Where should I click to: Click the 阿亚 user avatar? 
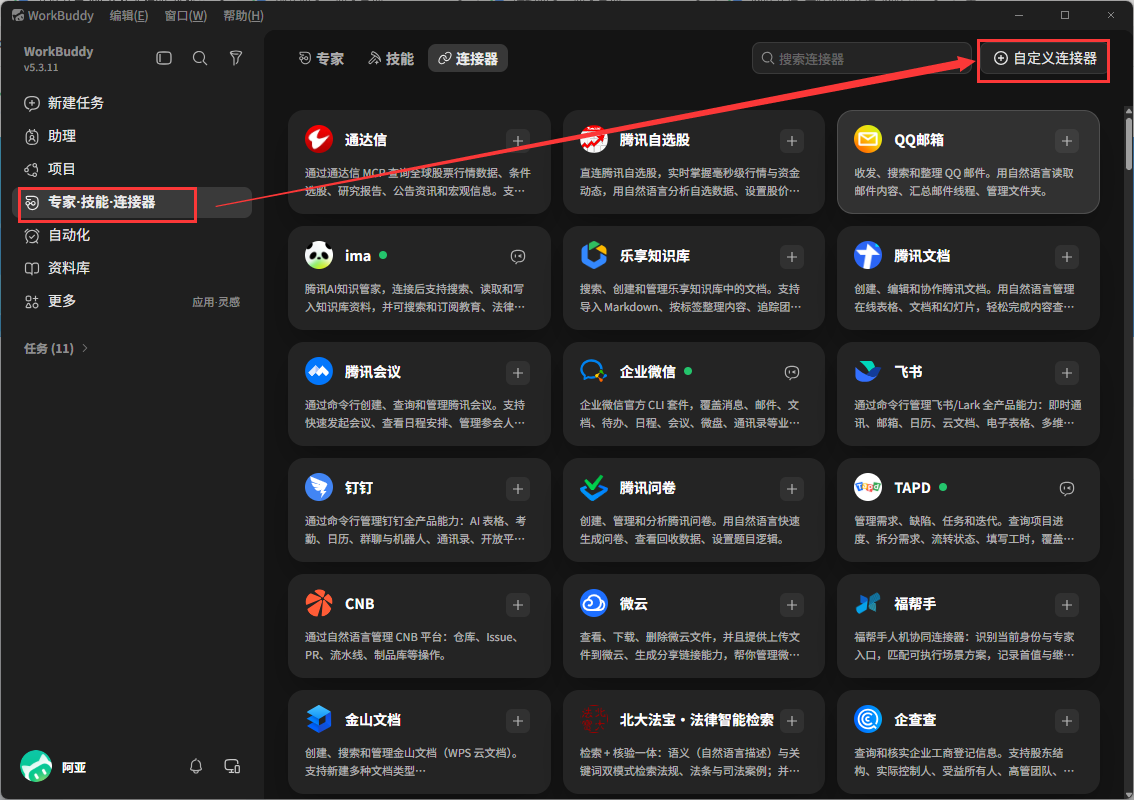[36, 767]
